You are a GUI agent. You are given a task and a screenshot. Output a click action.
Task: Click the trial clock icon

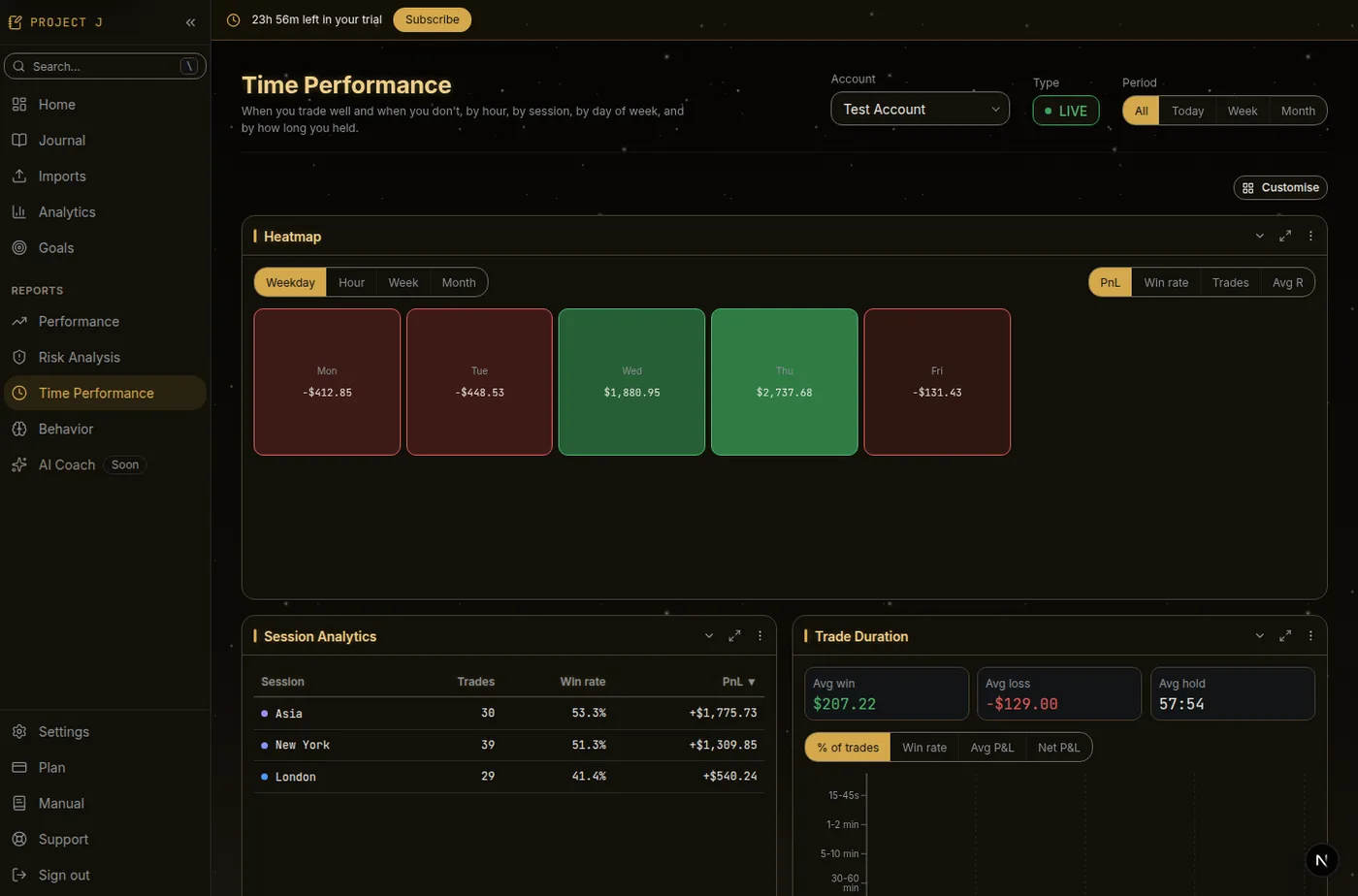(233, 19)
